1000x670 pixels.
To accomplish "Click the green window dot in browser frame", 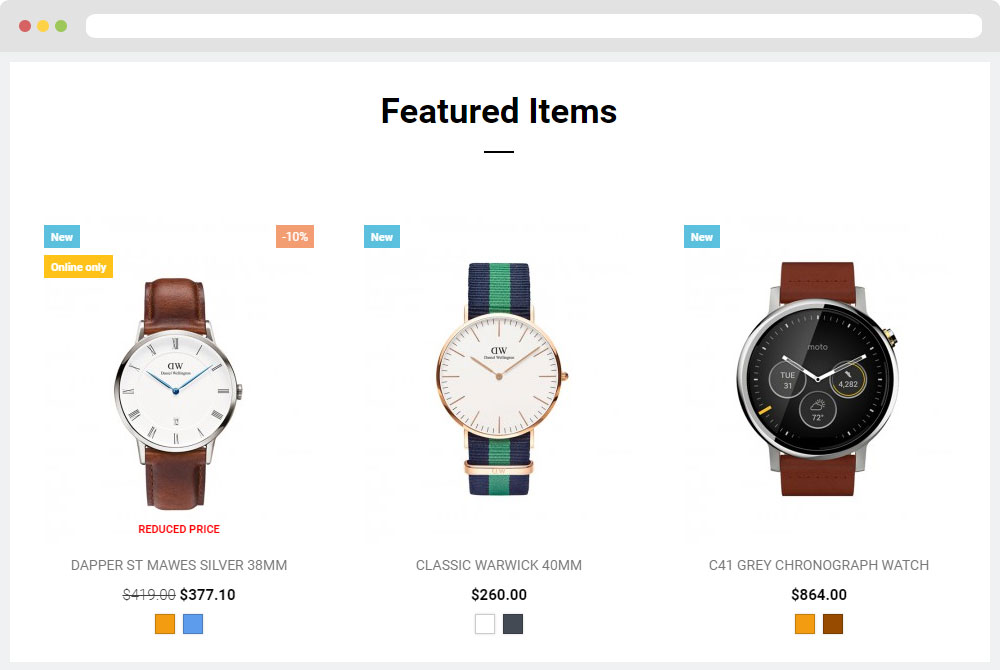I will [x=61, y=26].
